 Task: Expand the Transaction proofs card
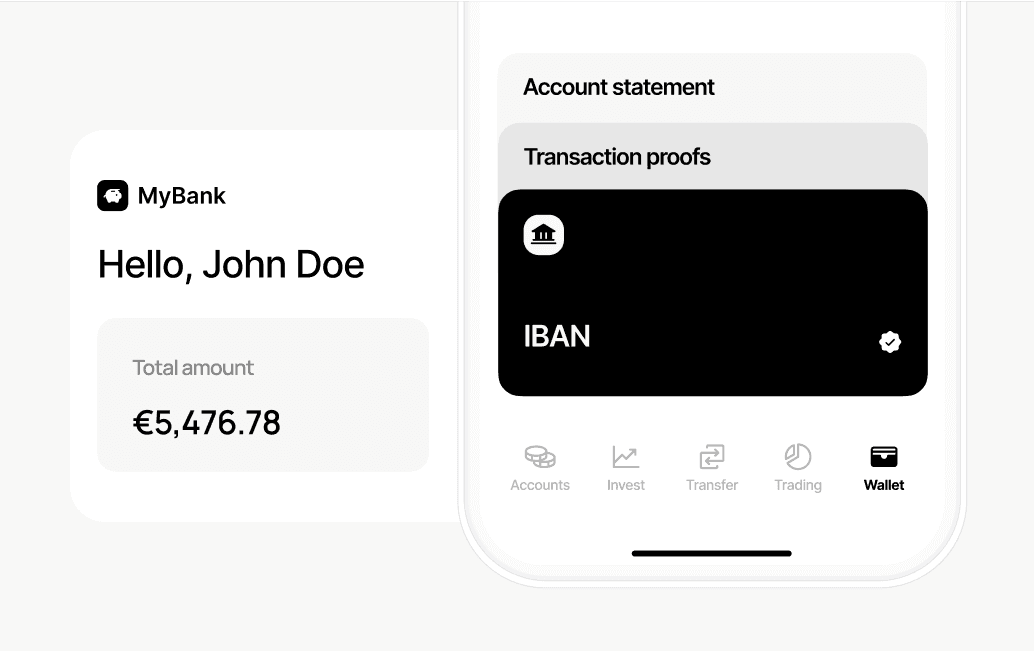712,157
